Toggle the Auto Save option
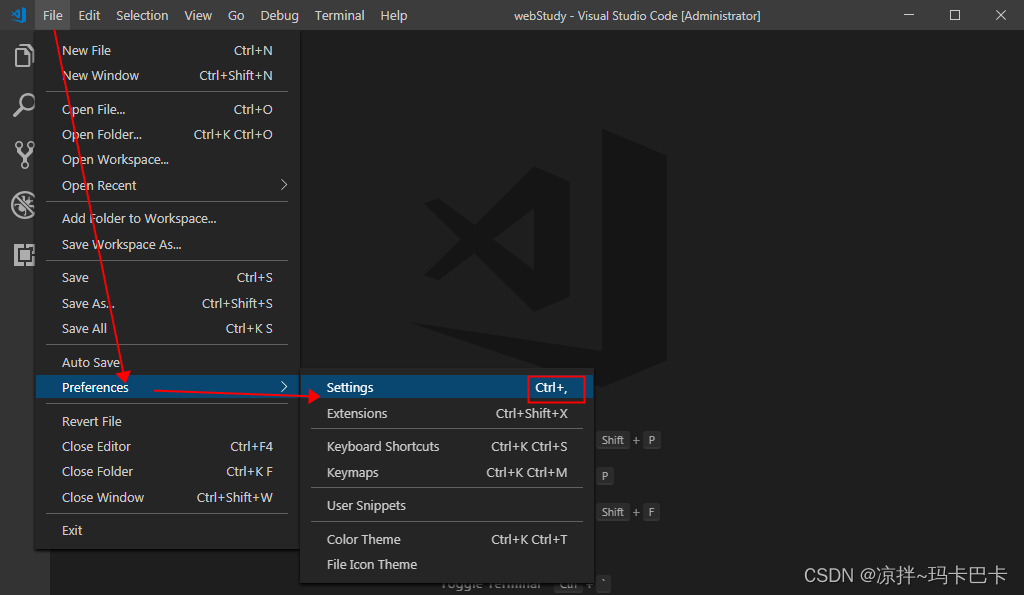The height and width of the screenshot is (595, 1024). tap(167, 362)
